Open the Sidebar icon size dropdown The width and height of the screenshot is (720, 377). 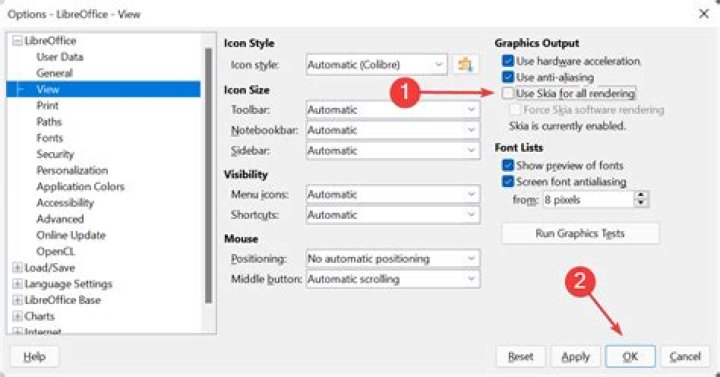[393, 151]
